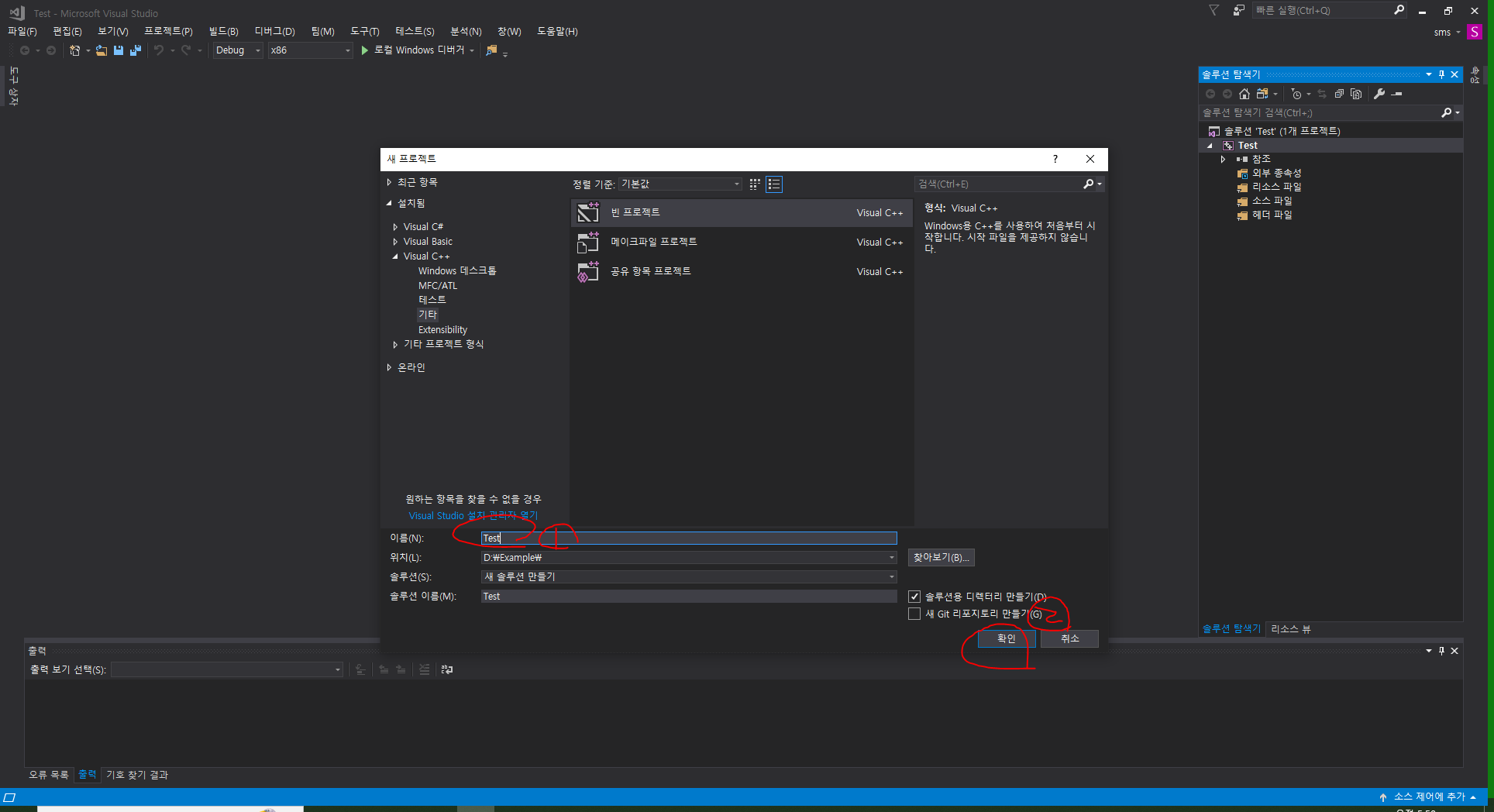The height and width of the screenshot is (812, 1494).
Task: Click the 솔루션 이름(M) field
Action: 689,597
